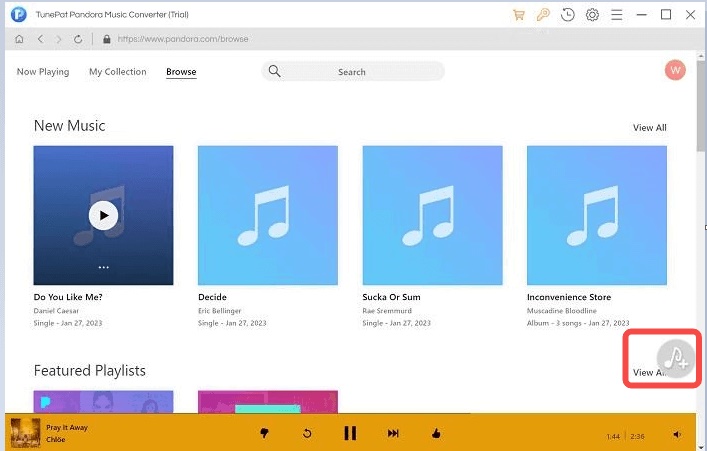
Task: Skip to the next track
Action: 393,433
